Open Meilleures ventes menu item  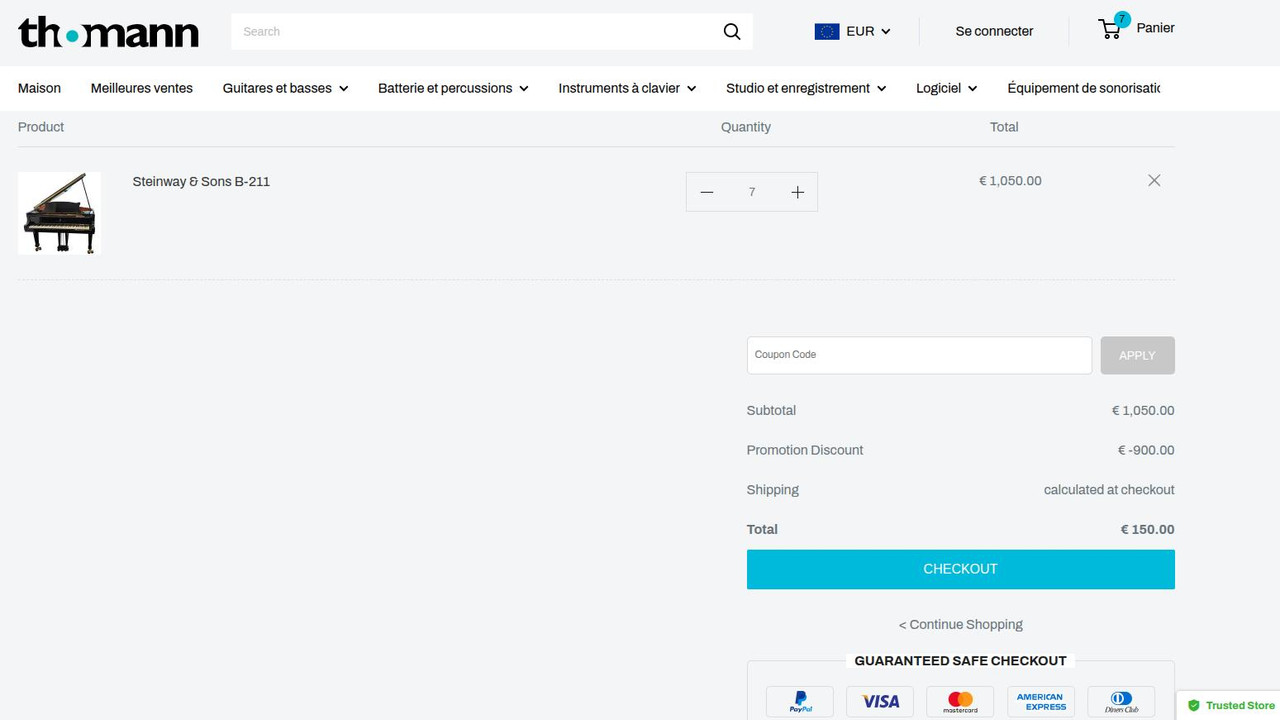click(142, 88)
